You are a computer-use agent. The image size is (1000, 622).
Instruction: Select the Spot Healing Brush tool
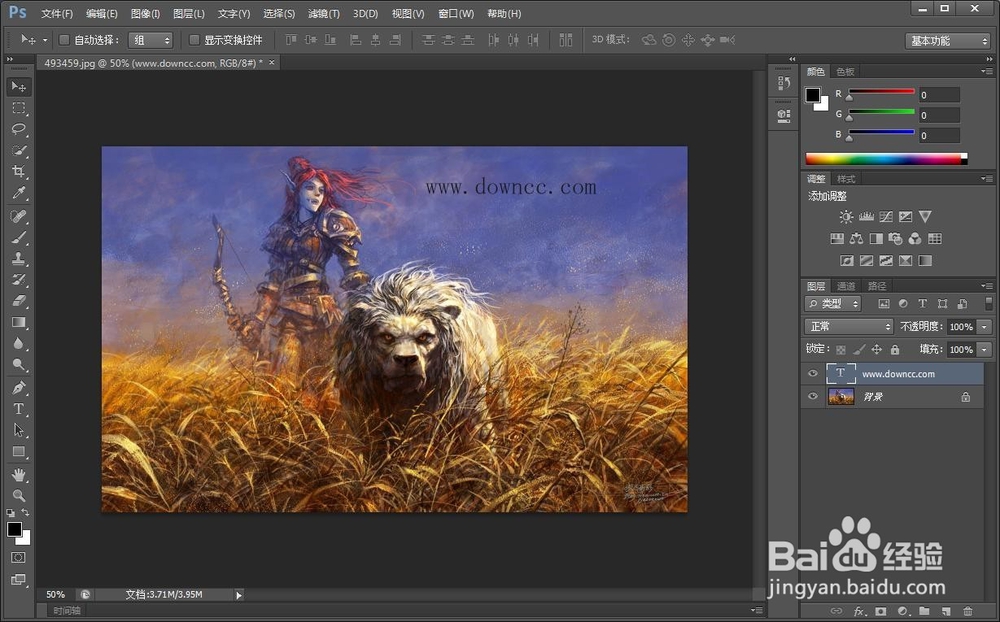click(18, 216)
